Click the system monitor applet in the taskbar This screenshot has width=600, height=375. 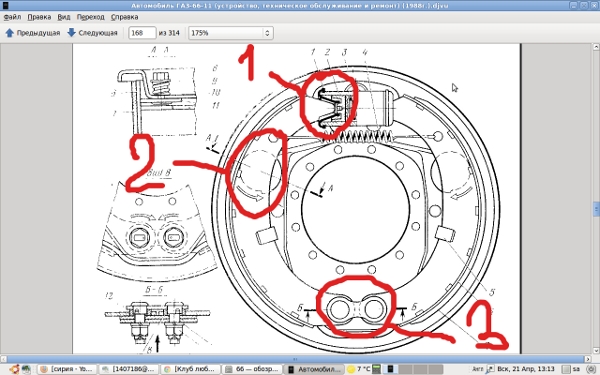coord(377,369)
